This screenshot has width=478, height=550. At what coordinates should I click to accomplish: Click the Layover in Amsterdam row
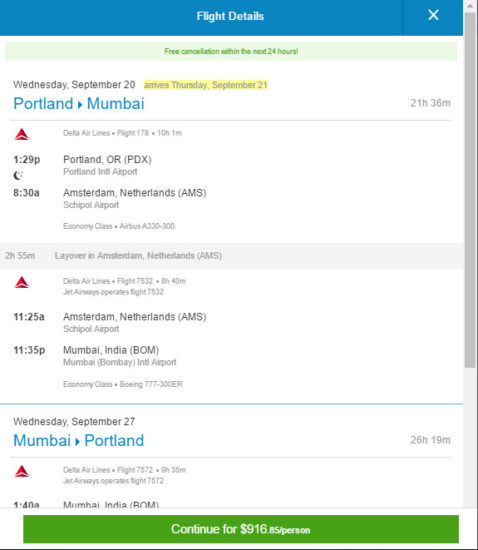click(x=231, y=256)
